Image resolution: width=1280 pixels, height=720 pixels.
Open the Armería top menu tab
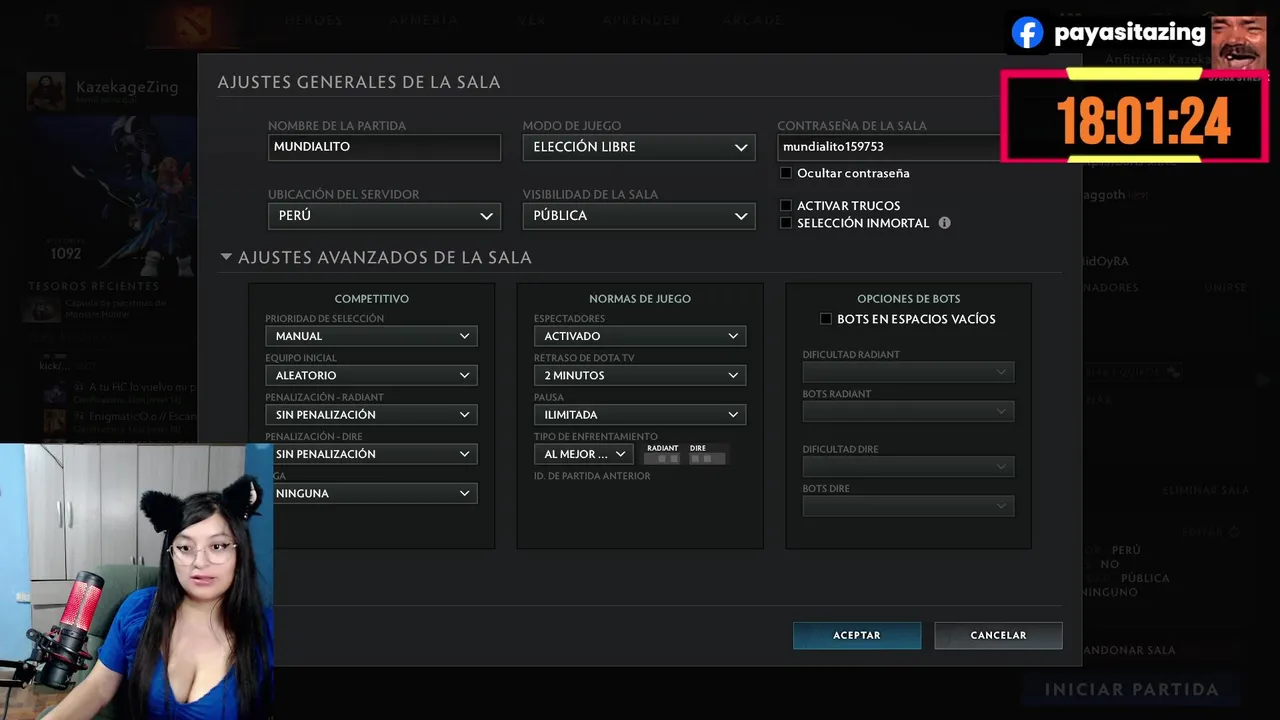424,20
